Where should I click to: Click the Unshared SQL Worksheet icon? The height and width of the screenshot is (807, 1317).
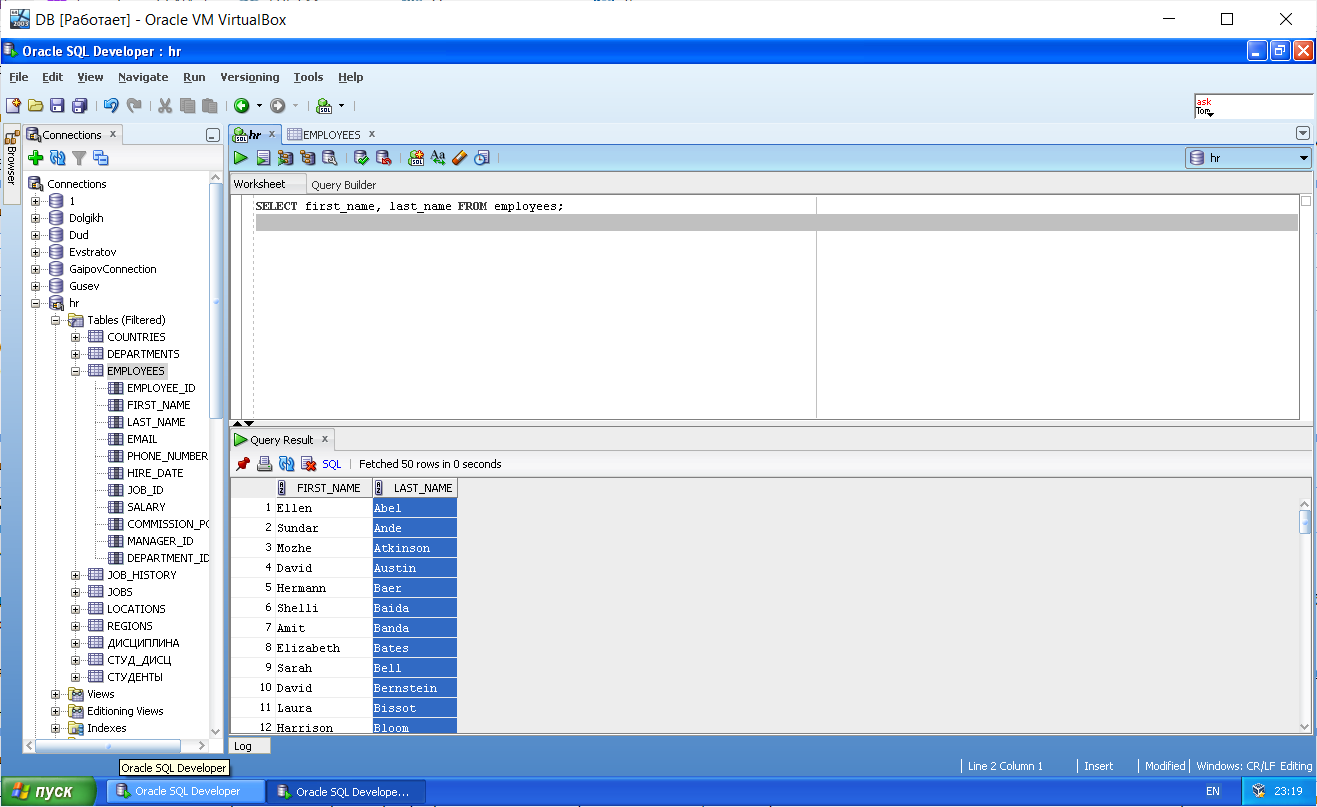pyautogui.click(x=416, y=157)
